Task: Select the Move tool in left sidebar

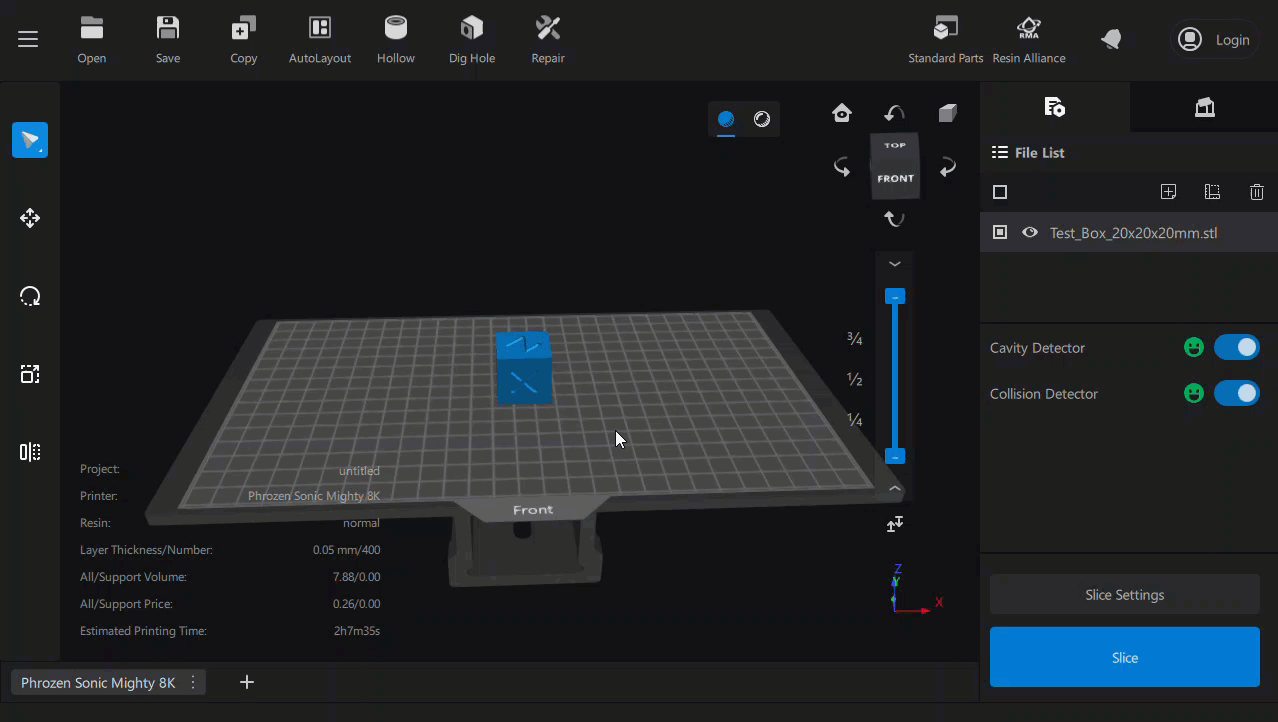Action: click(x=30, y=218)
